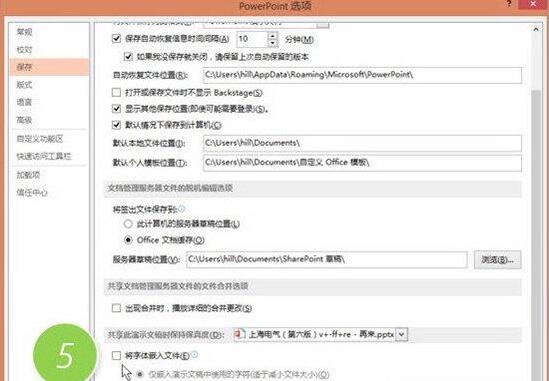Select 仅嵌入演示文稿中使用的字符 radio button

click(x=140, y=374)
